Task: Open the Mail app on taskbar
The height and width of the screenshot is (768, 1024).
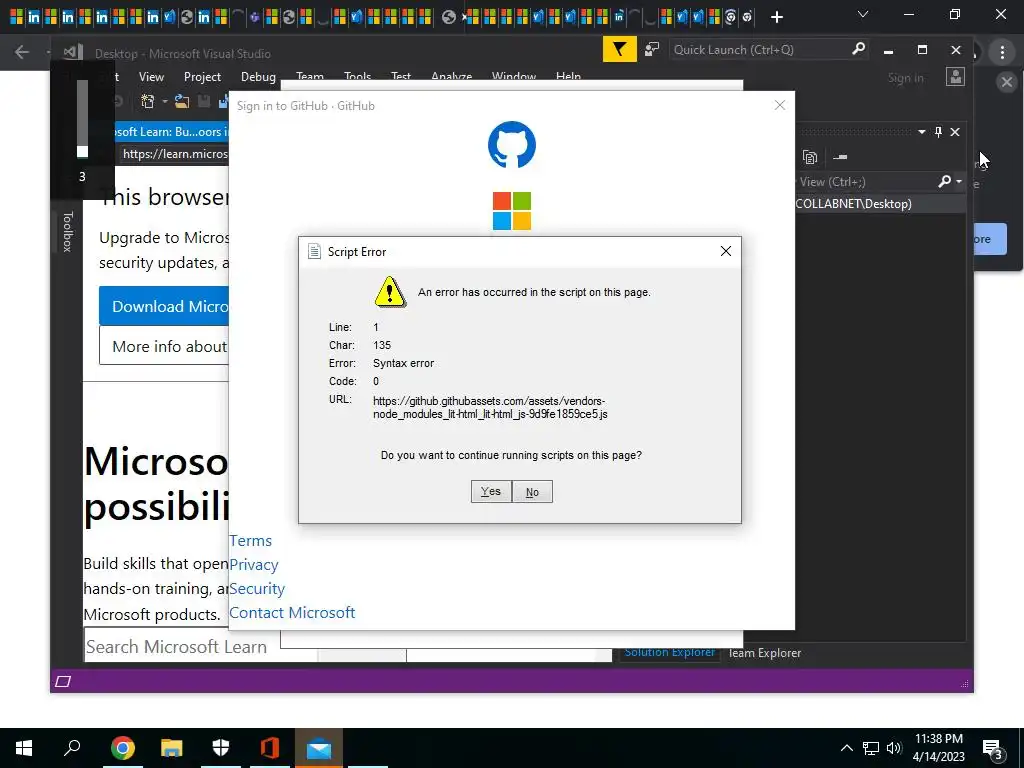Action: coord(319,748)
